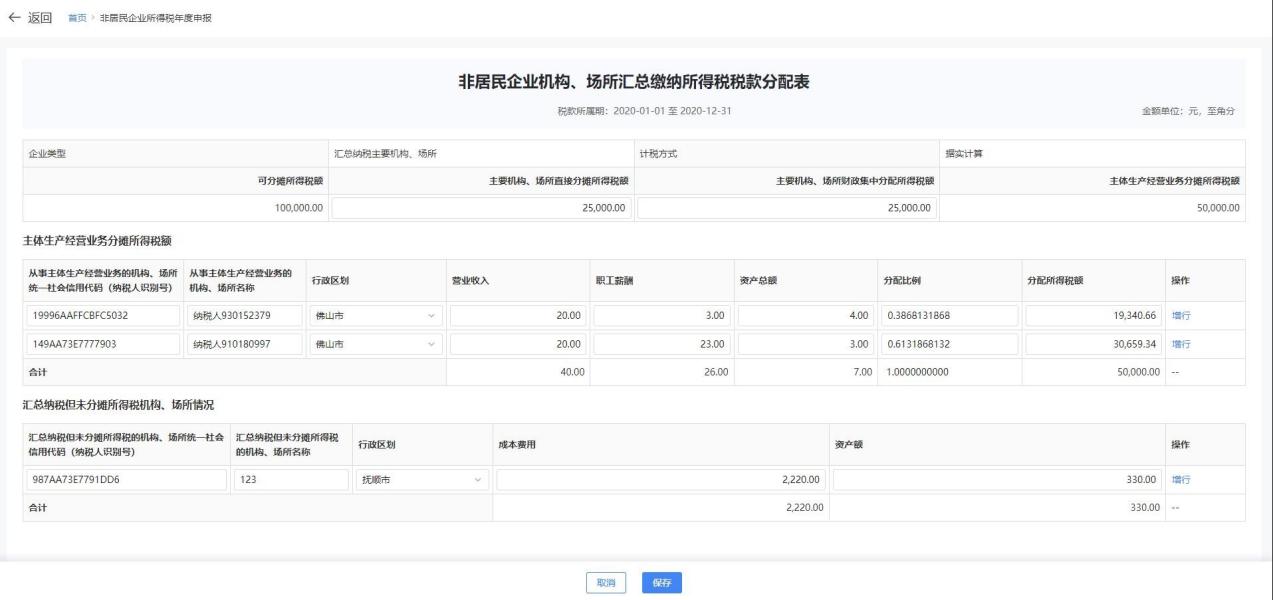Edit 资产总额 field in row 纳税人910180997

tap(805, 344)
